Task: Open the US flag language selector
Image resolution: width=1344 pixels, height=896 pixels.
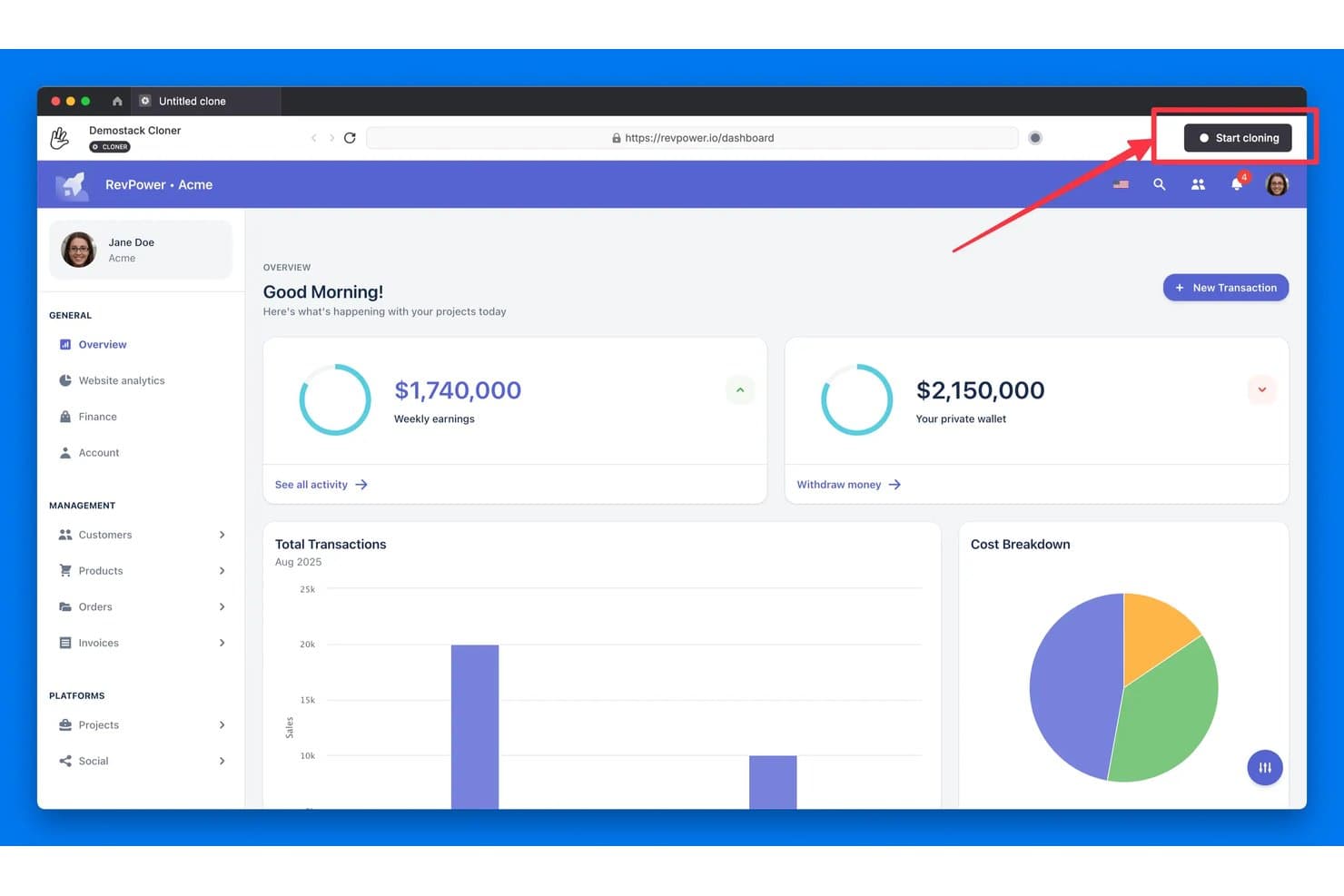Action: click(1121, 184)
